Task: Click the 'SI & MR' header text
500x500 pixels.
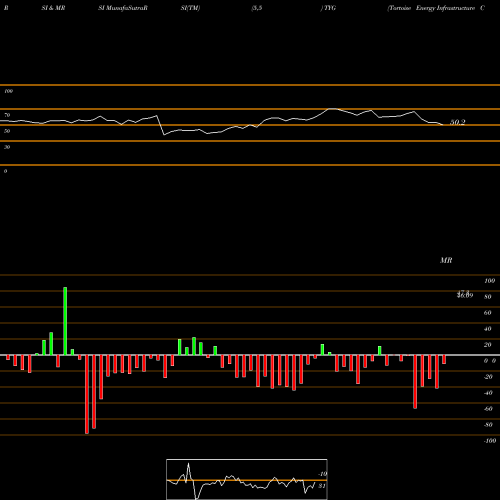Action: pyautogui.click(x=53, y=8)
